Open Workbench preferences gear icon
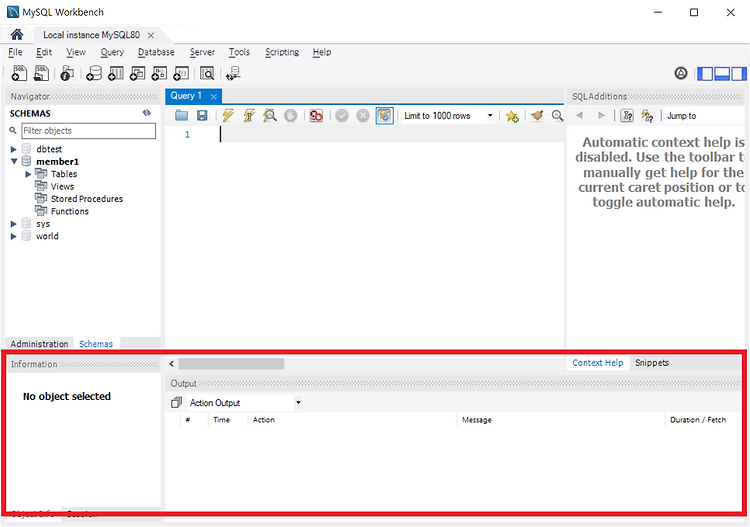Image resolution: width=750 pixels, height=527 pixels. click(x=681, y=73)
